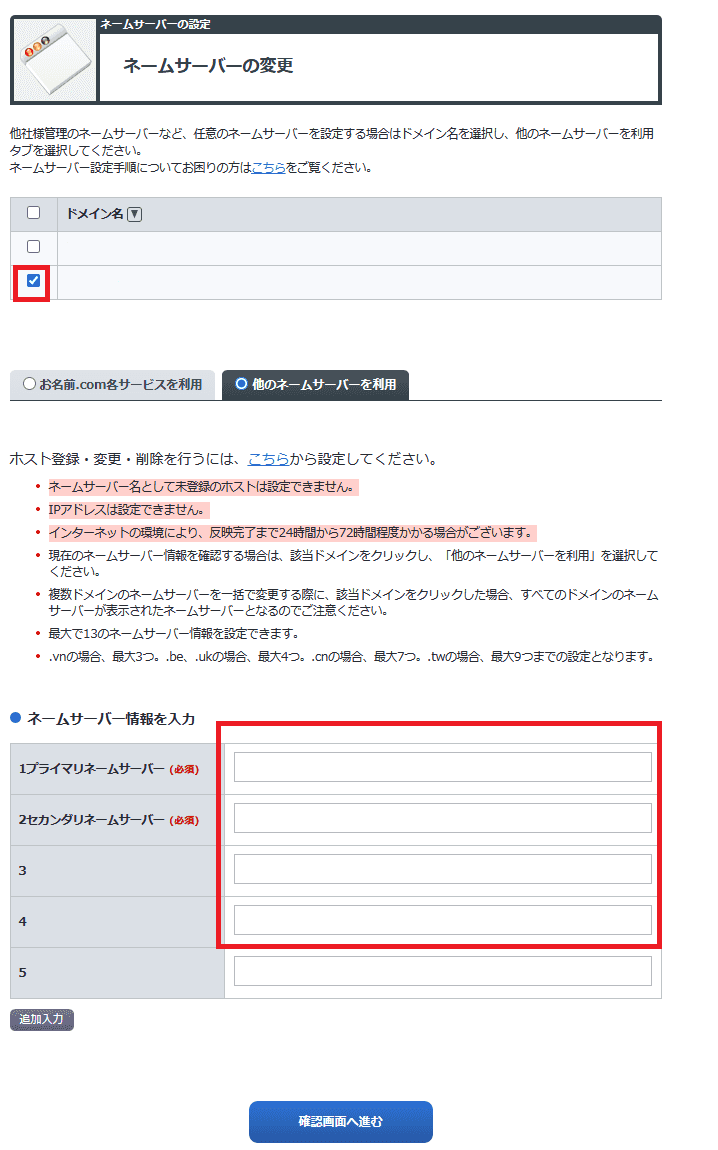
Task: Focus the 2セカンダリネームサーバー input field
Action: tap(442, 818)
